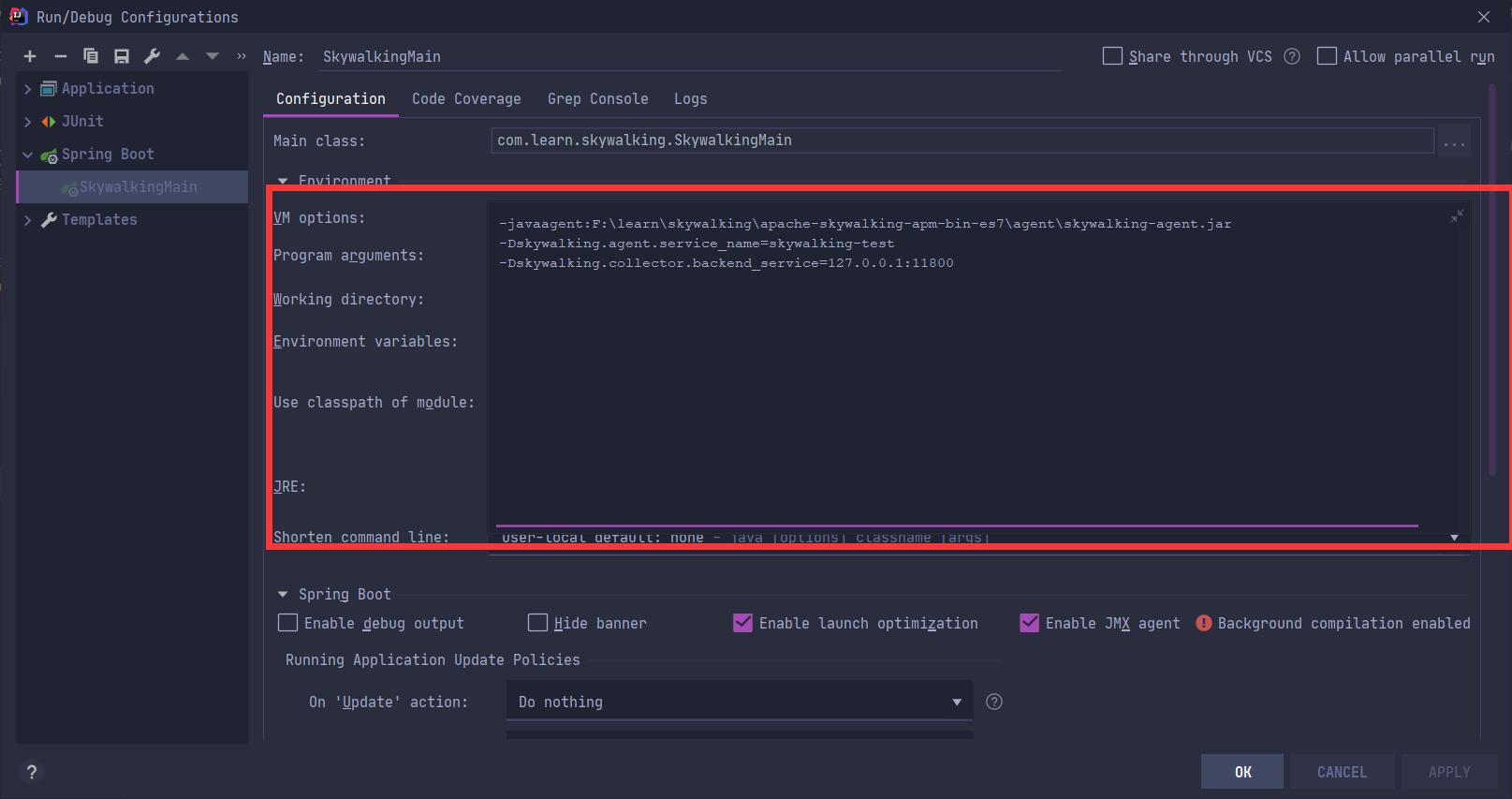
Task: Remove the selected configuration with minus icon
Action: tap(61, 56)
